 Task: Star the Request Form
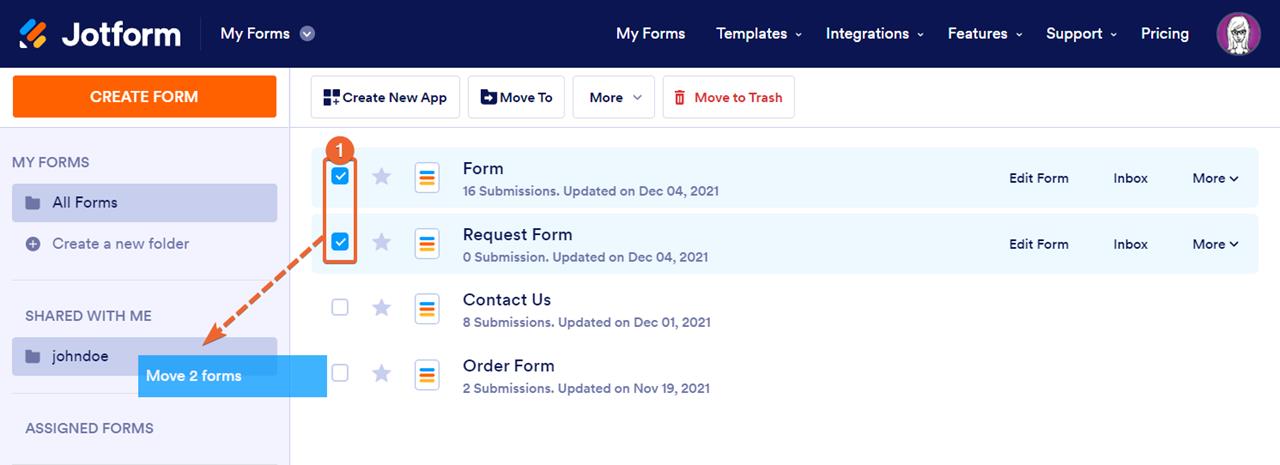[x=381, y=242]
